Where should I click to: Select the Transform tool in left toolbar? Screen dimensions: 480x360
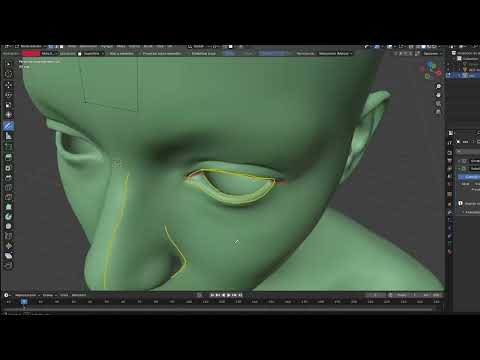[9, 115]
